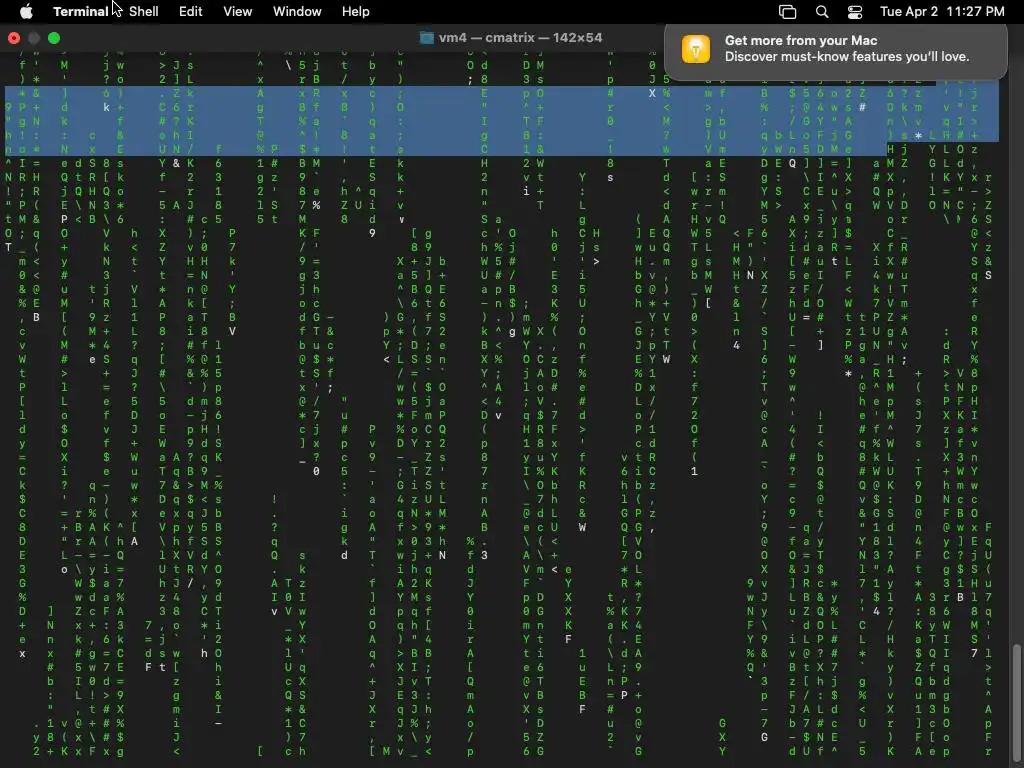Open Control Center icon
This screenshot has width=1024, height=768.
click(x=855, y=12)
